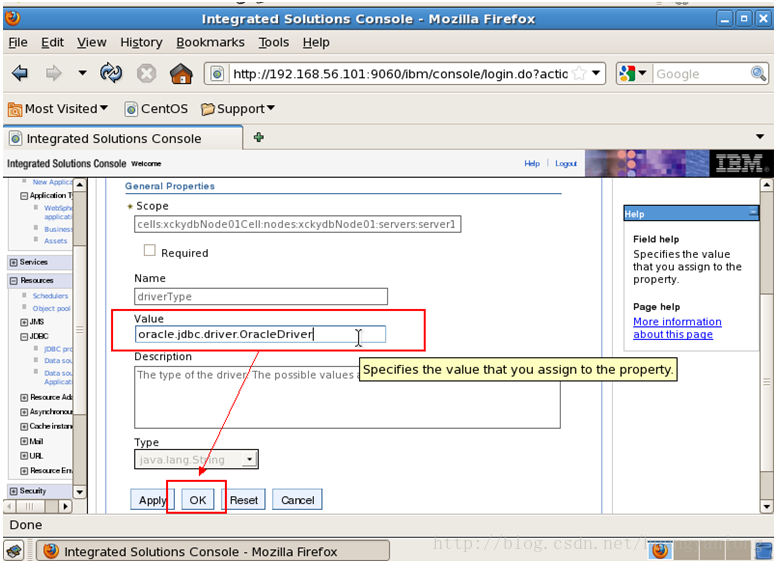Expand the URL tree node
This screenshot has height=563, width=774.
pos(24,456)
